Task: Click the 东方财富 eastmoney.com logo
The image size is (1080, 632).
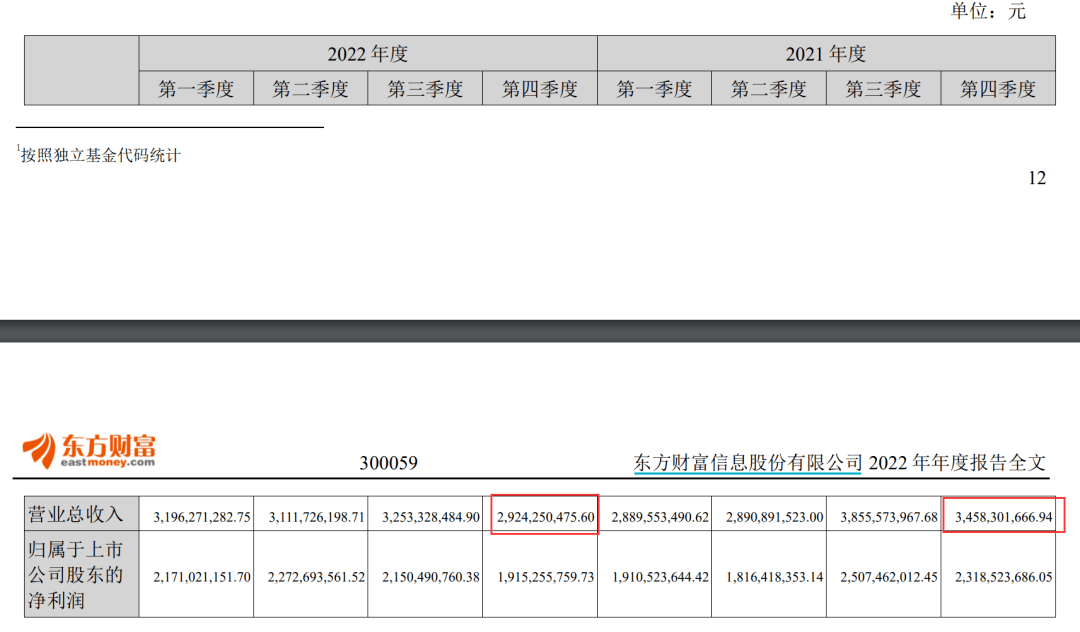Action: point(89,450)
